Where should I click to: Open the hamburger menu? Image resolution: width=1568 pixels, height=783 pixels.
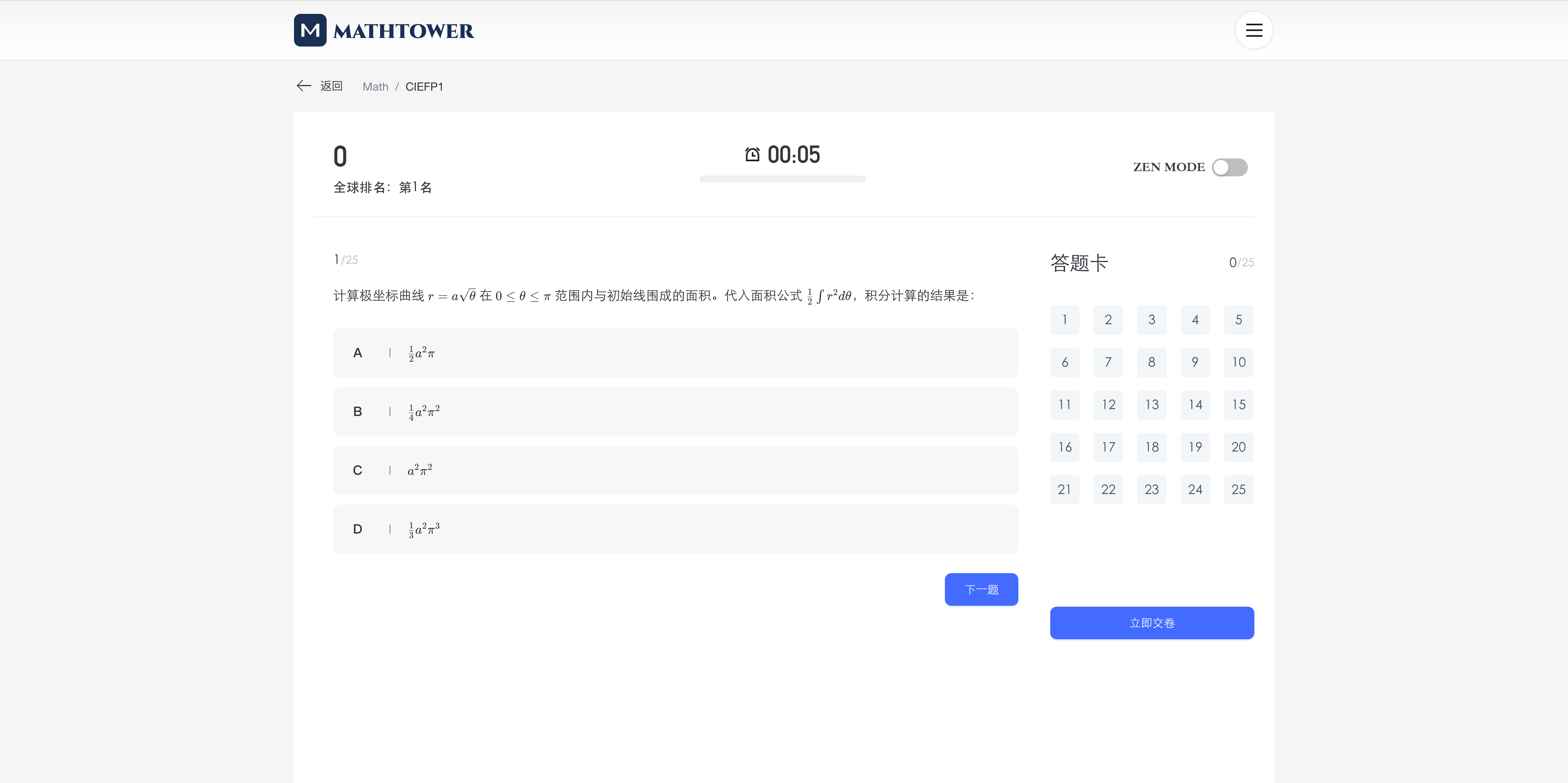[x=1254, y=31]
